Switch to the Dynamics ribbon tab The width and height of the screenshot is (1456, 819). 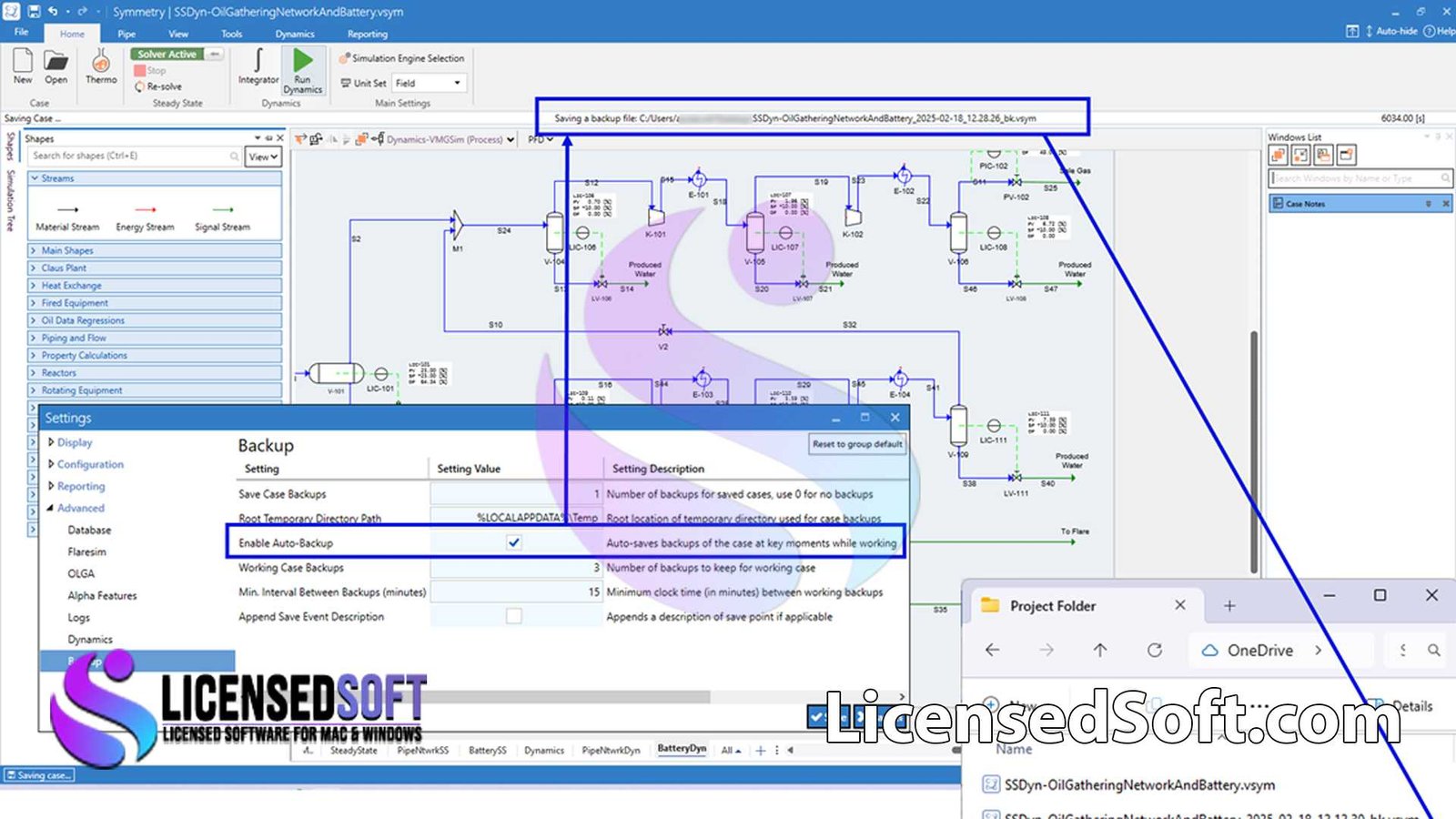click(x=295, y=34)
